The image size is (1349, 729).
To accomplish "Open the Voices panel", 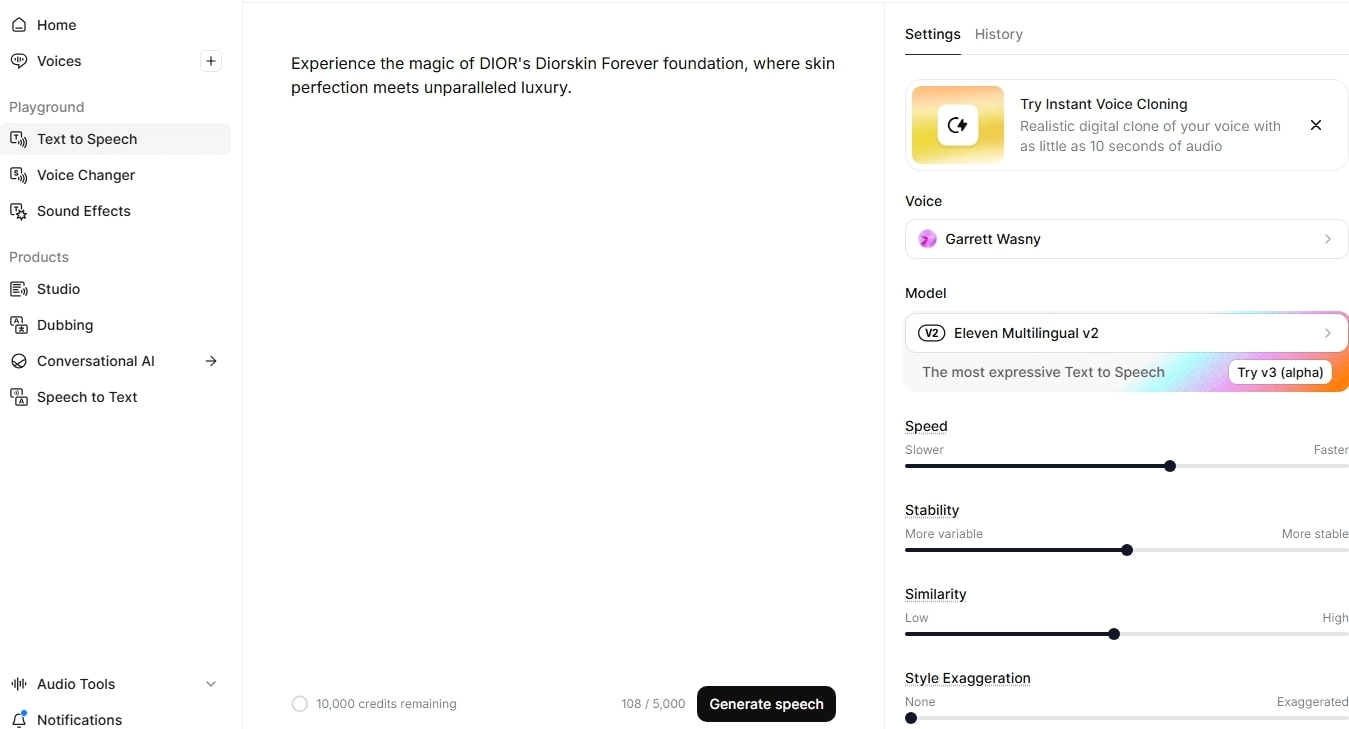I will pyautogui.click(x=59, y=61).
